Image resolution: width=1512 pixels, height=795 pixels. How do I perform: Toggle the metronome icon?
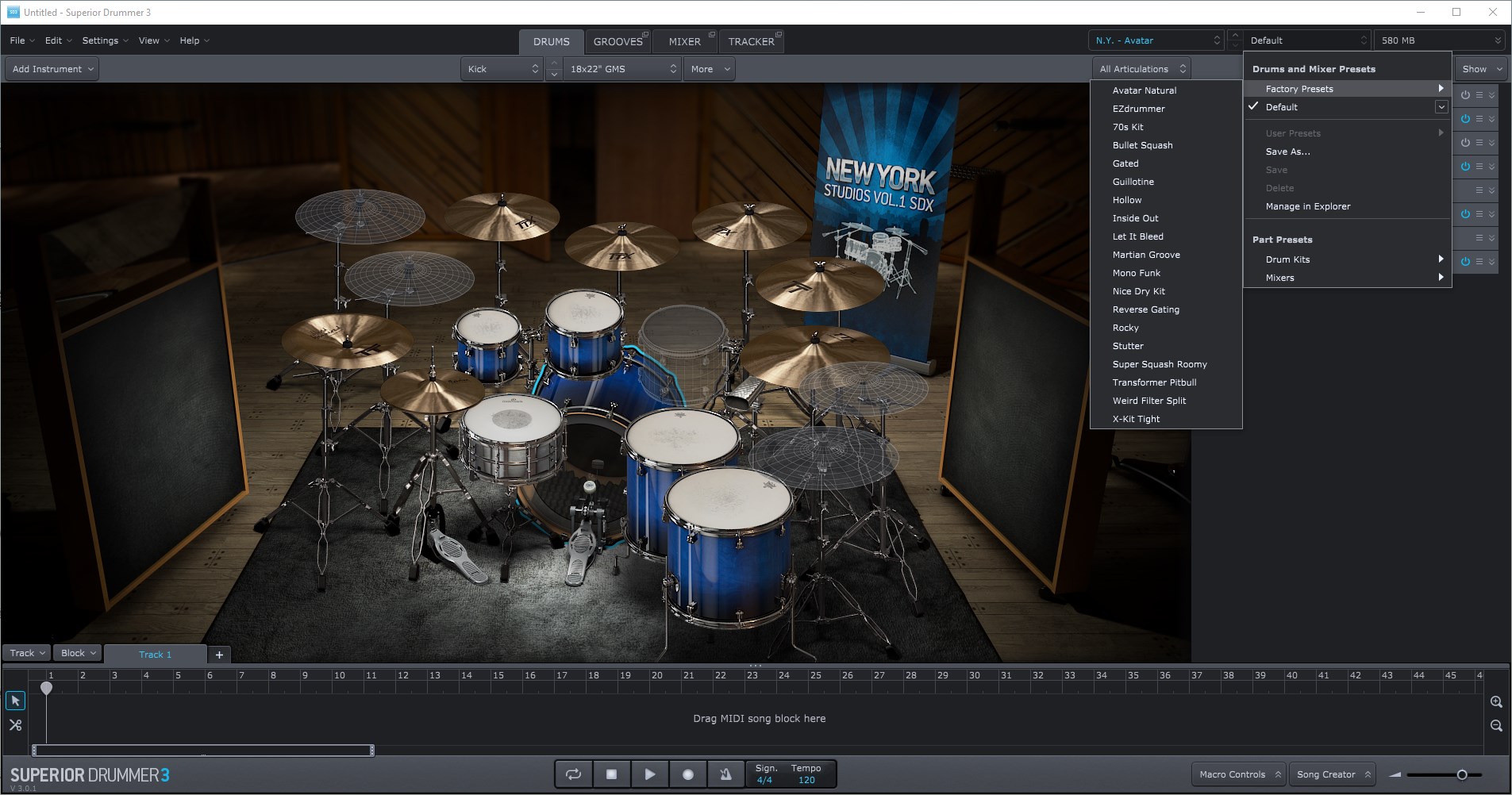[x=725, y=774]
